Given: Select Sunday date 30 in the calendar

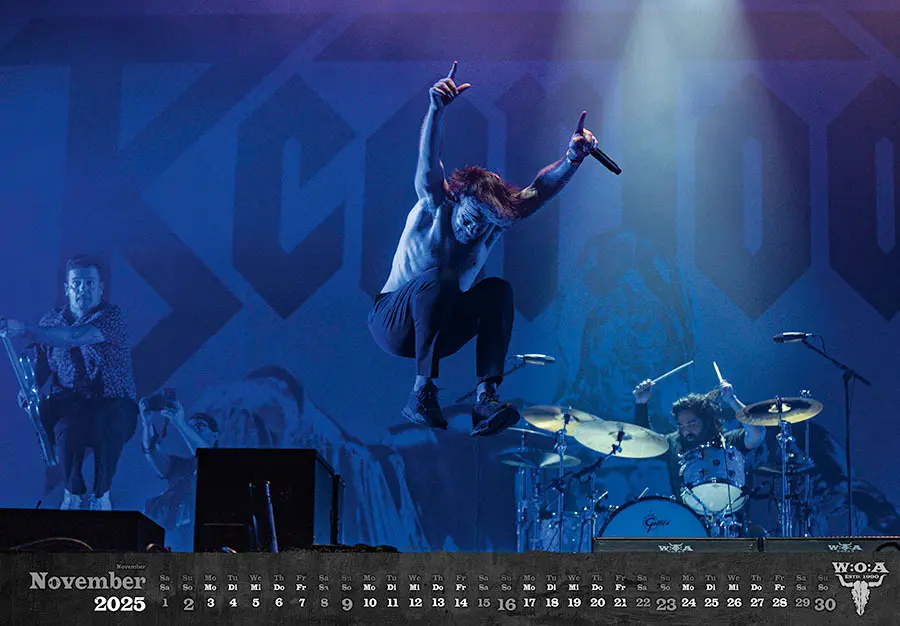Looking at the screenshot, I should point(825,604).
